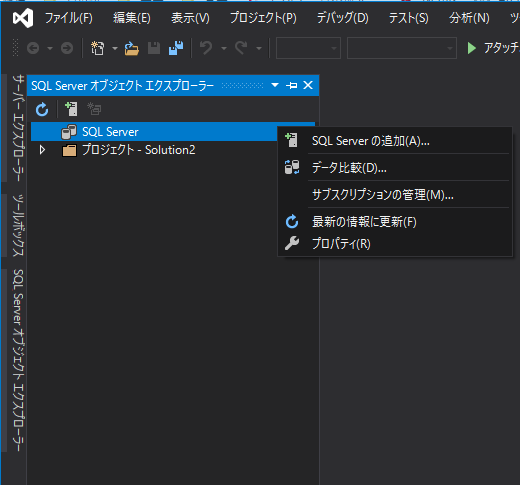Choose SQL Server の追加(A)... from context menu

point(395,141)
